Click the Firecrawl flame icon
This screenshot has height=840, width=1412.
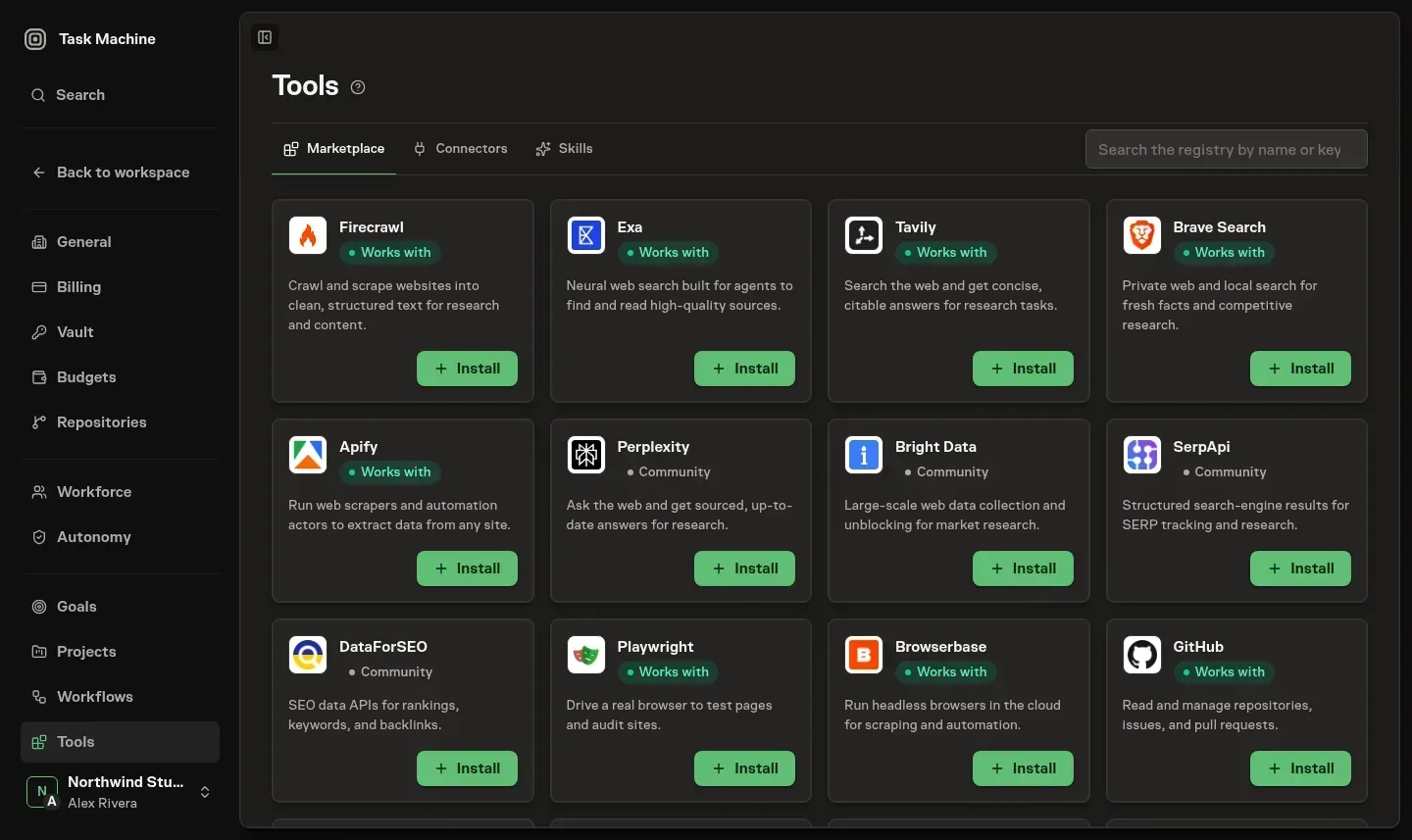pos(308,235)
